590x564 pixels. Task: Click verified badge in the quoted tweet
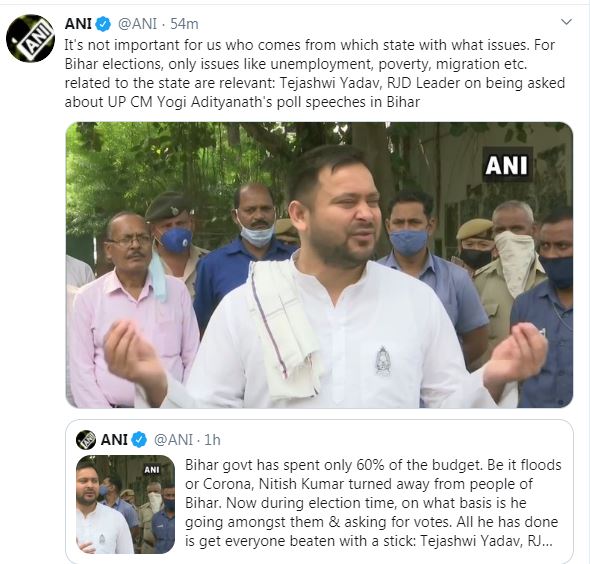click(139, 440)
